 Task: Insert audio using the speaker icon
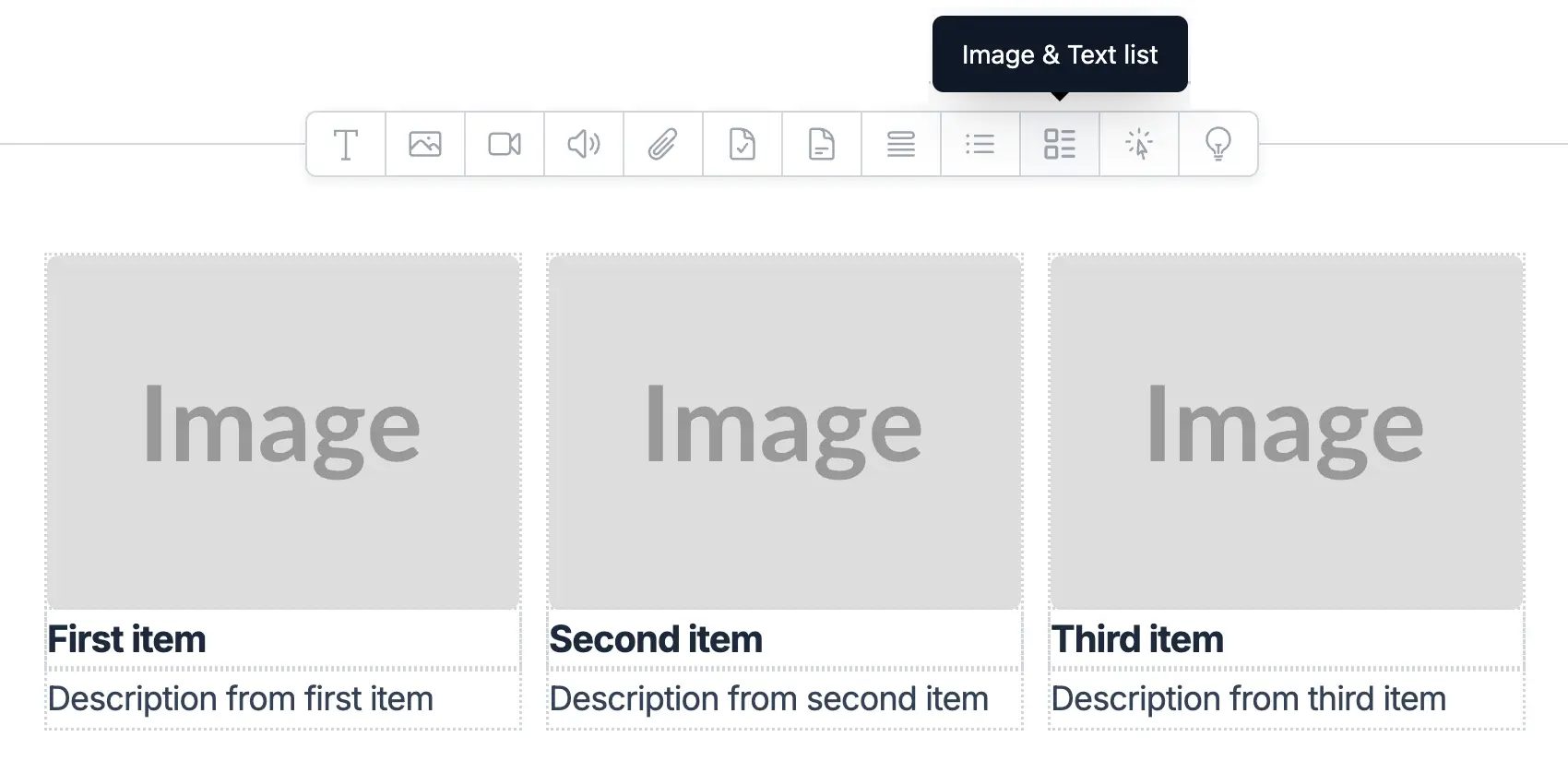[x=583, y=144]
